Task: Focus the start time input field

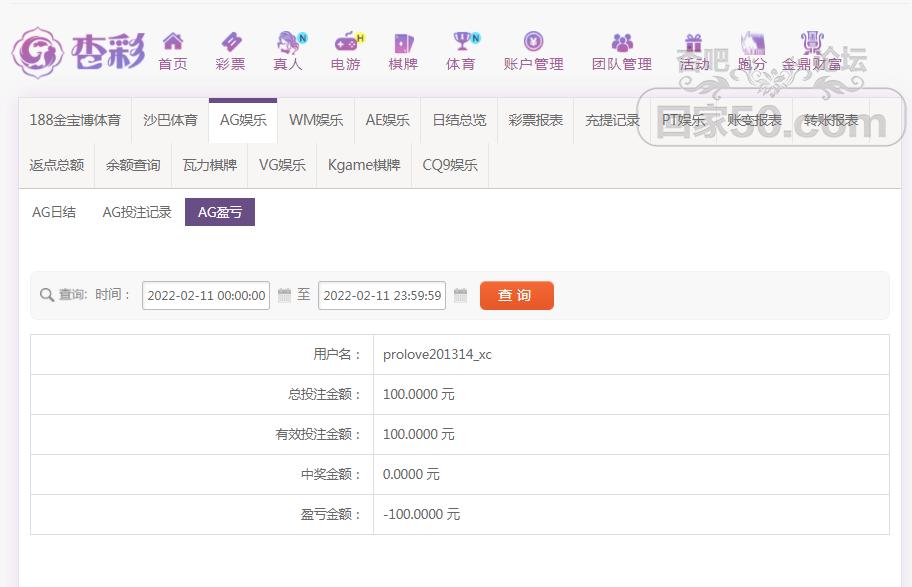Action: point(206,296)
